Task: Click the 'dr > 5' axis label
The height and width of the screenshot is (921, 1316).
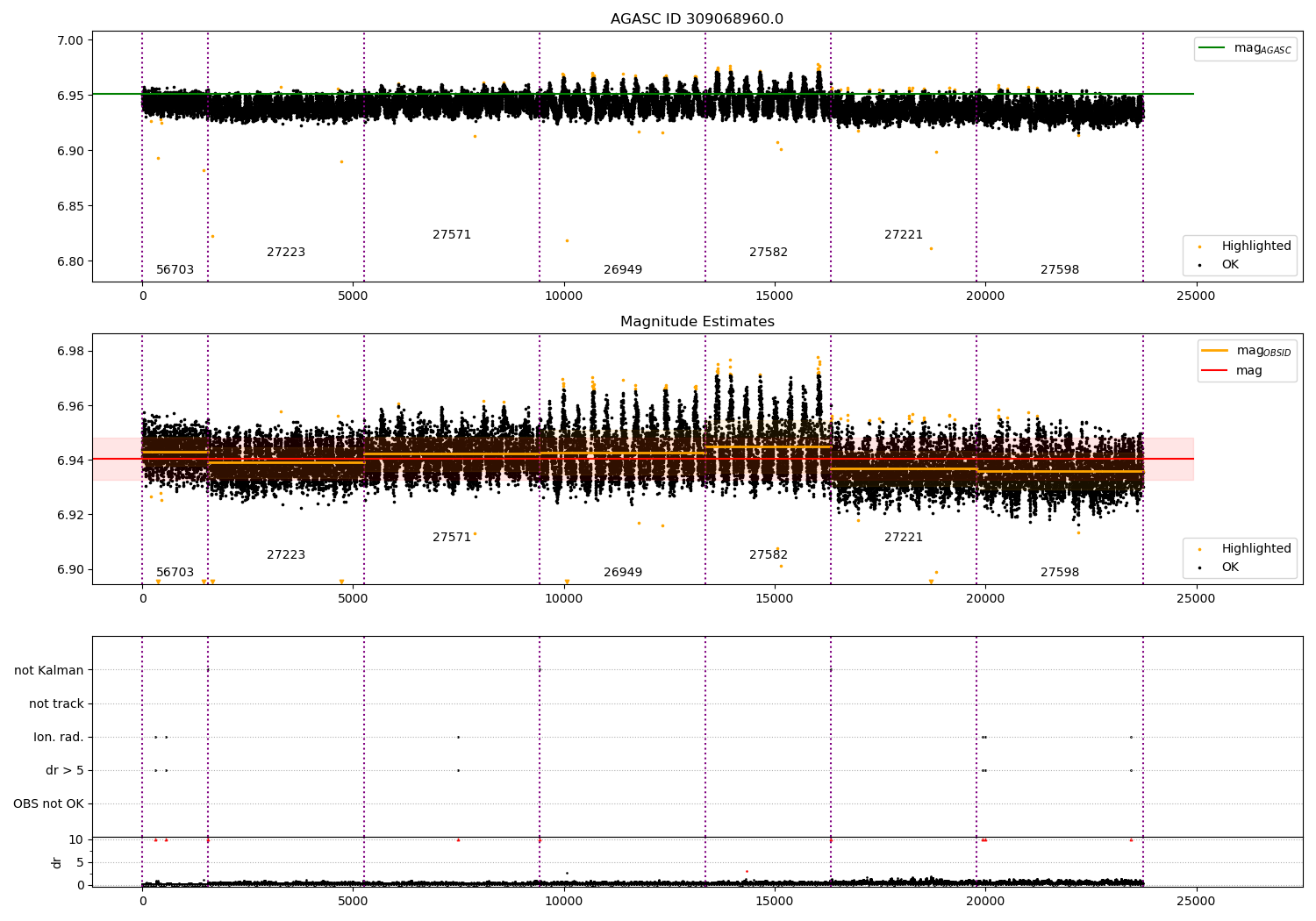Action: point(65,770)
